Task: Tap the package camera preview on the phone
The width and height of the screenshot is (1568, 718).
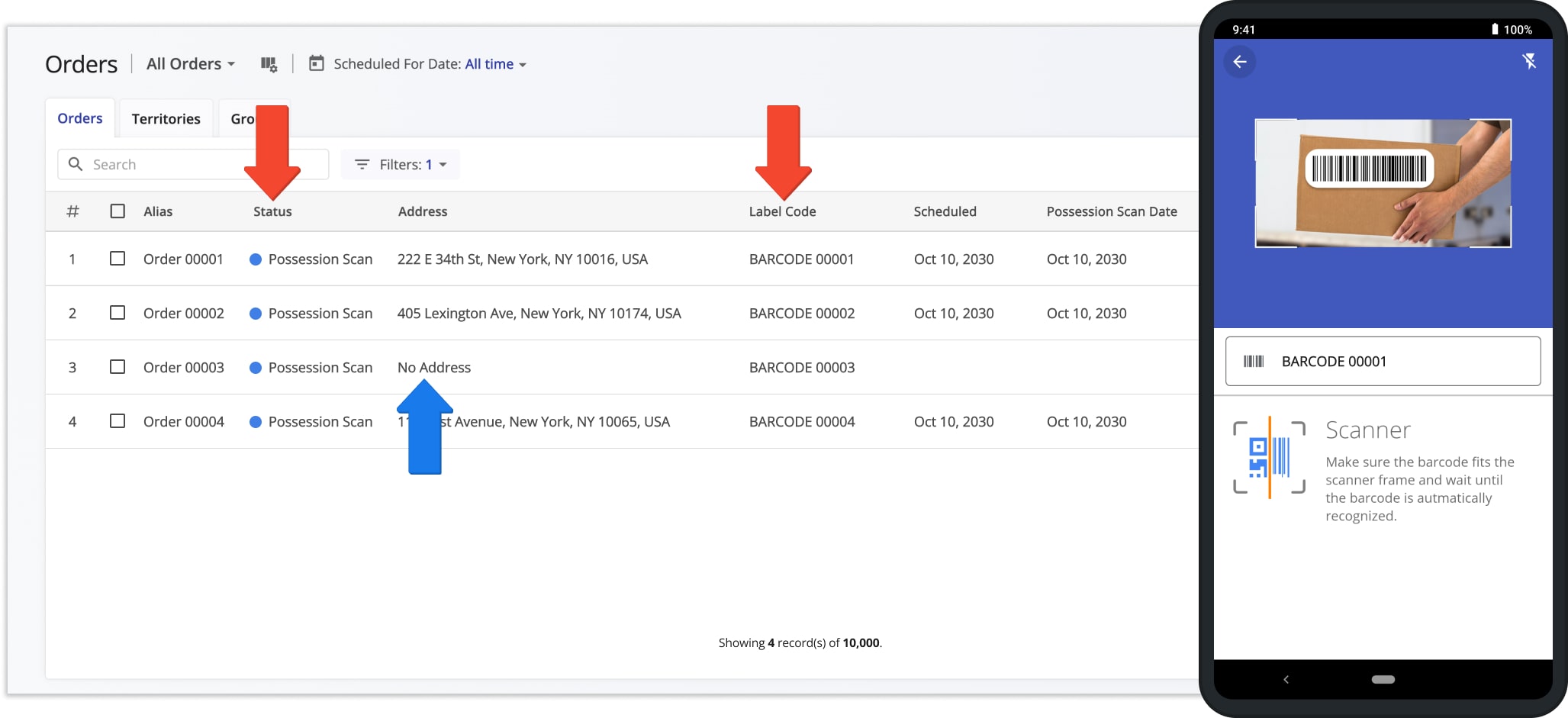Action: tap(1383, 183)
